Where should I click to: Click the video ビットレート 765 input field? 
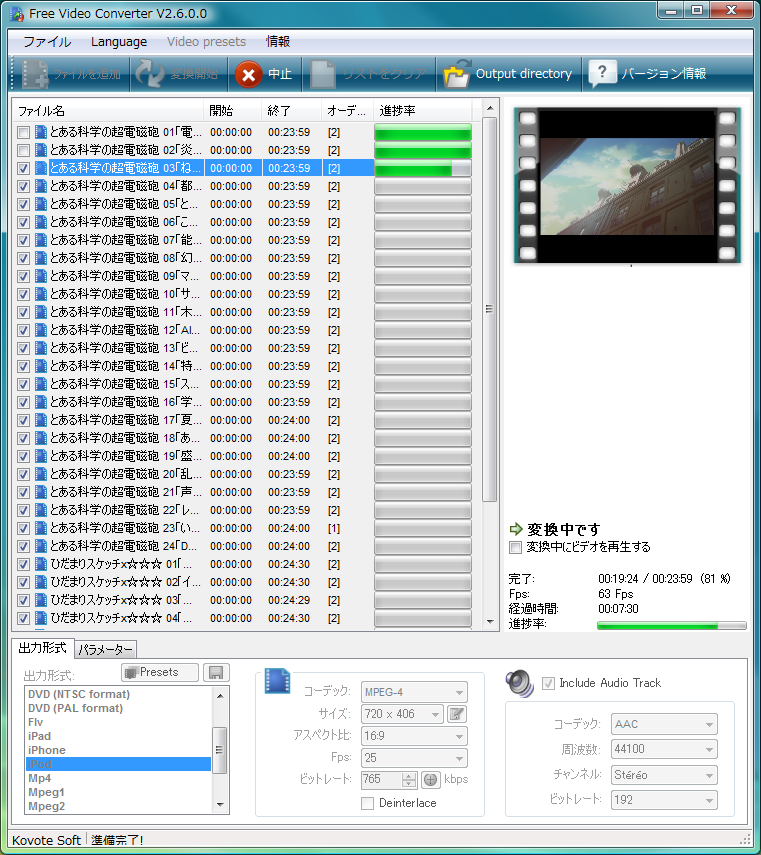point(382,780)
